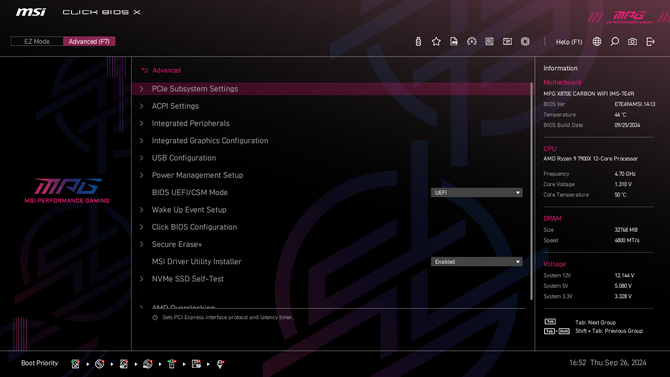Open the search magnifier icon
The width and height of the screenshot is (670, 377).
[x=614, y=41]
